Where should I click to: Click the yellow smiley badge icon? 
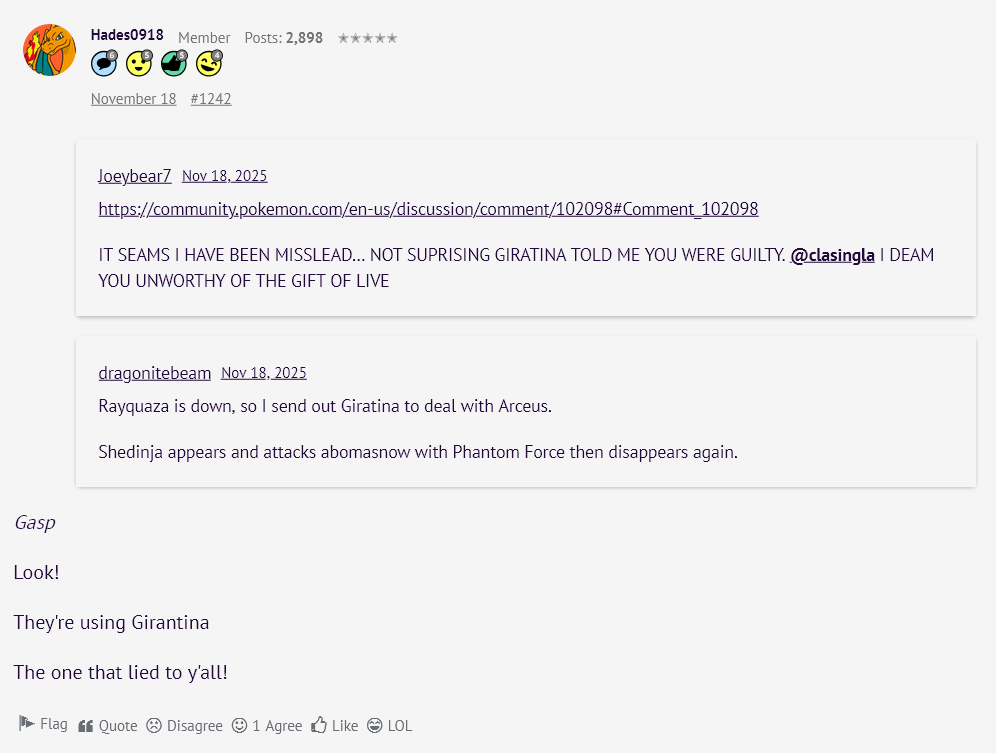pos(139,63)
